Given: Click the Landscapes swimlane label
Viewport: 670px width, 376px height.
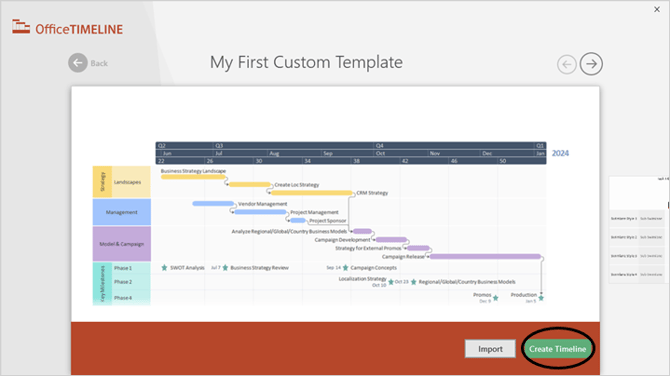Looking at the screenshot, I should click(127, 182).
